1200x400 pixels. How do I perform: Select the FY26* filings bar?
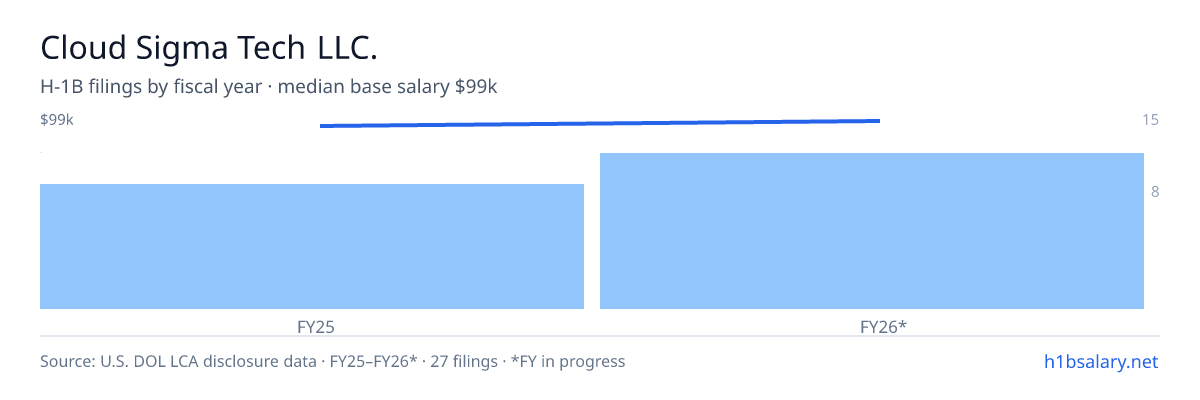coord(872,231)
